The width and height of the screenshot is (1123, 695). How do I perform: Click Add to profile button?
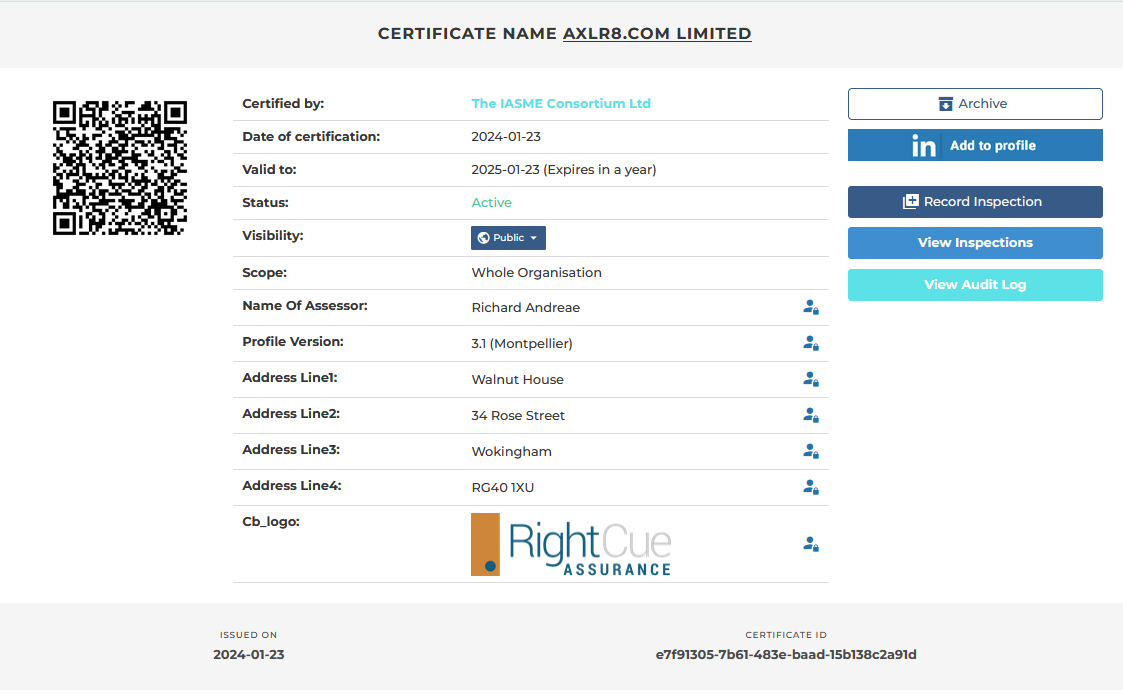click(975, 145)
